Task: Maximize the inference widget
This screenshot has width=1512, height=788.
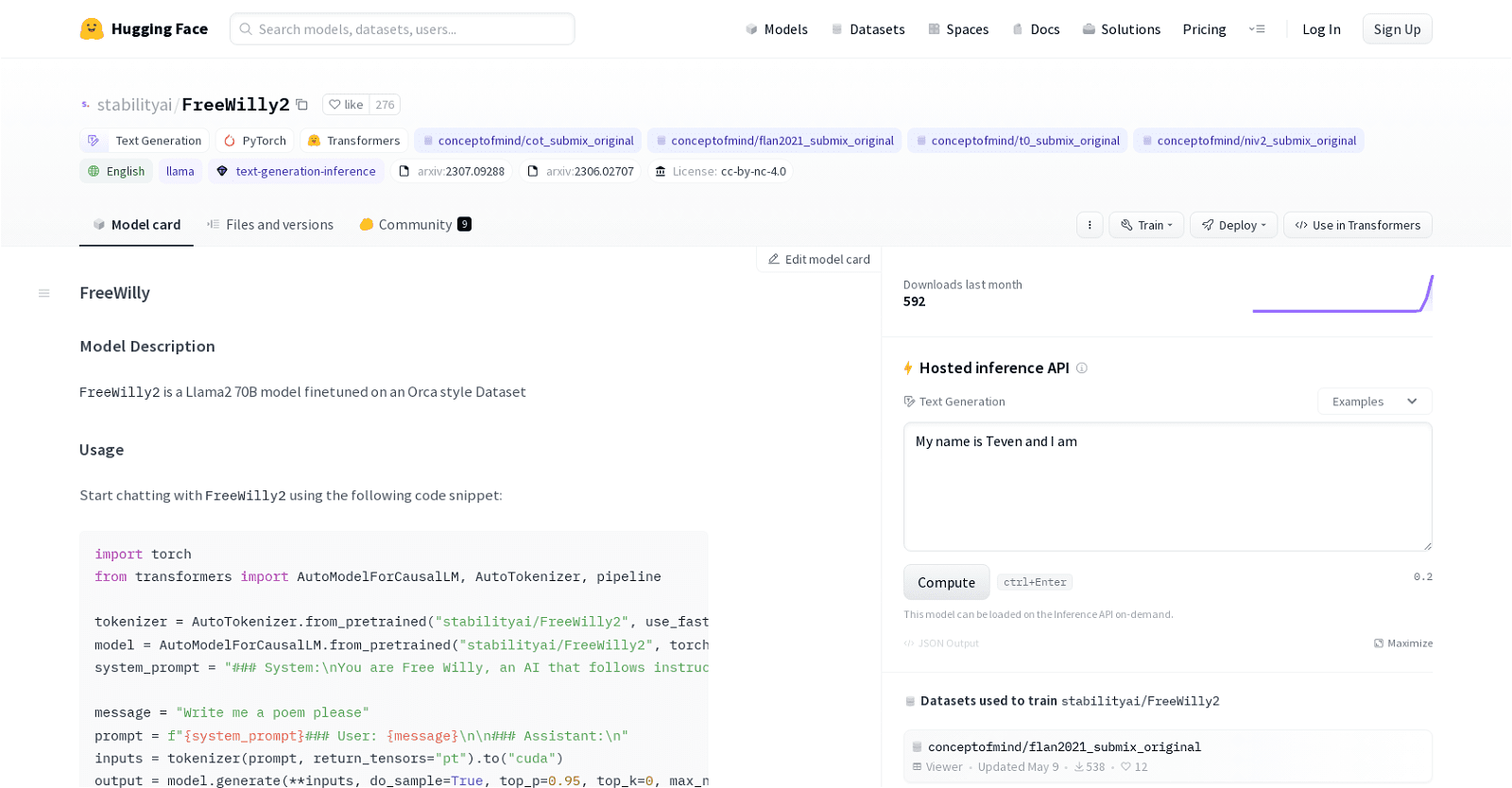Action: 1403,643
